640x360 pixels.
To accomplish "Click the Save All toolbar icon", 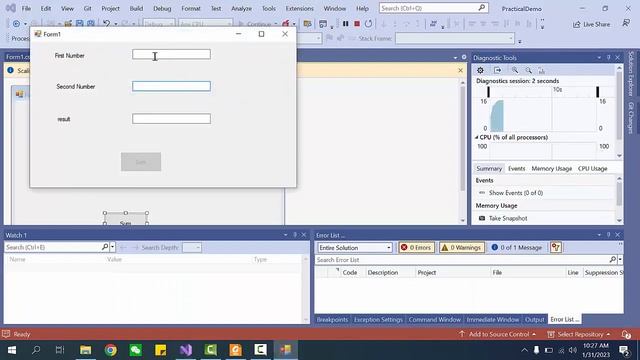I will [x=91, y=24].
